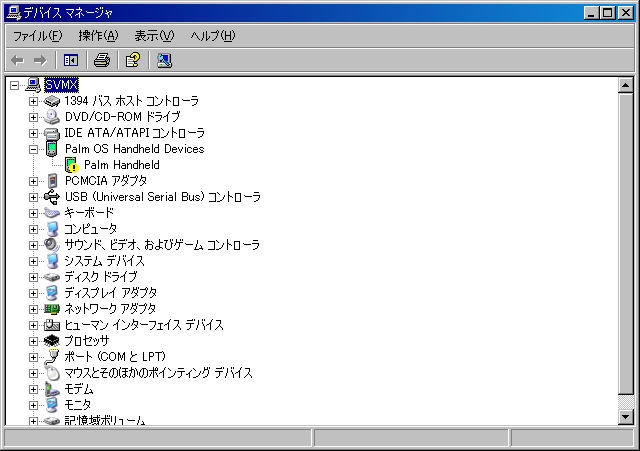640x451 pixels.
Task: Expand the IDE ATA/ATAPI コントローラ node
Action: coord(33,133)
